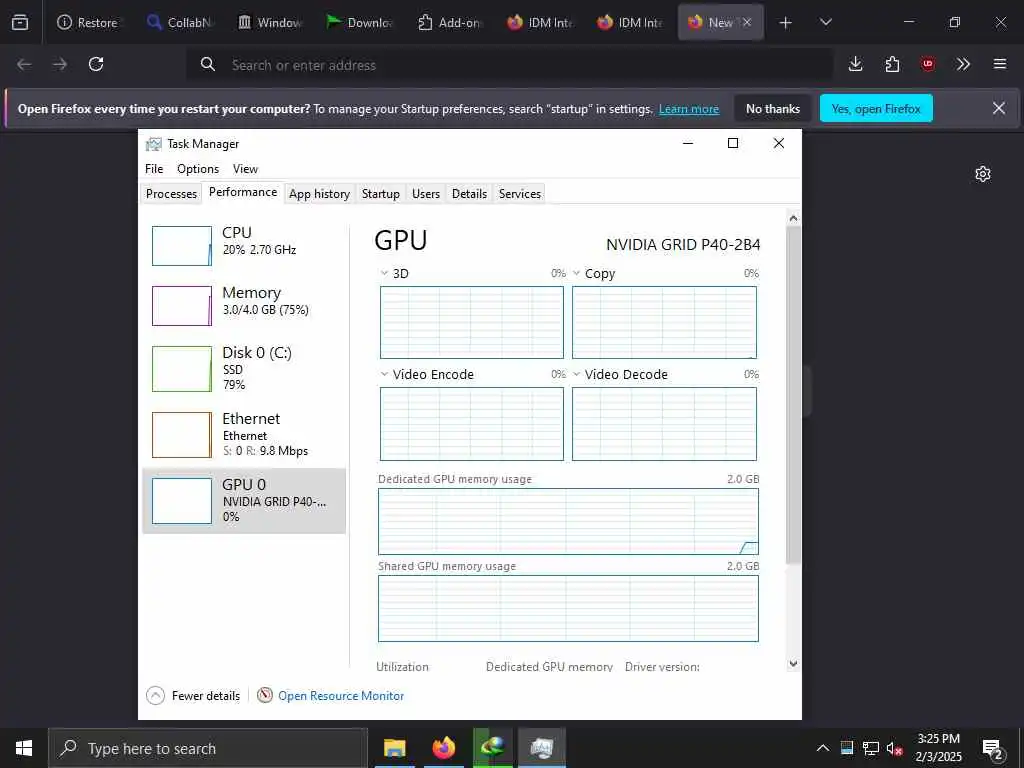Open Video Decode engine graph dropdown
Screen dimensions: 1024x768
click(577, 374)
